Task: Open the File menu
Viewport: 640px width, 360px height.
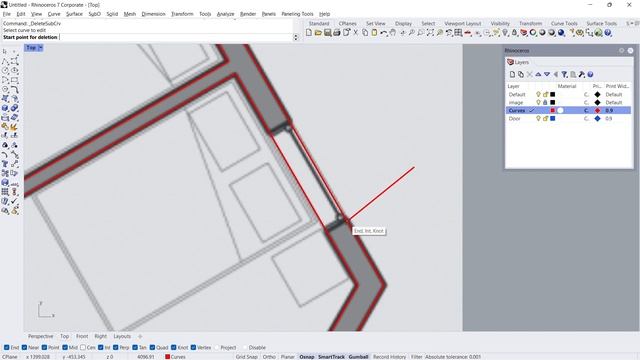Action: [x=7, y=14]
